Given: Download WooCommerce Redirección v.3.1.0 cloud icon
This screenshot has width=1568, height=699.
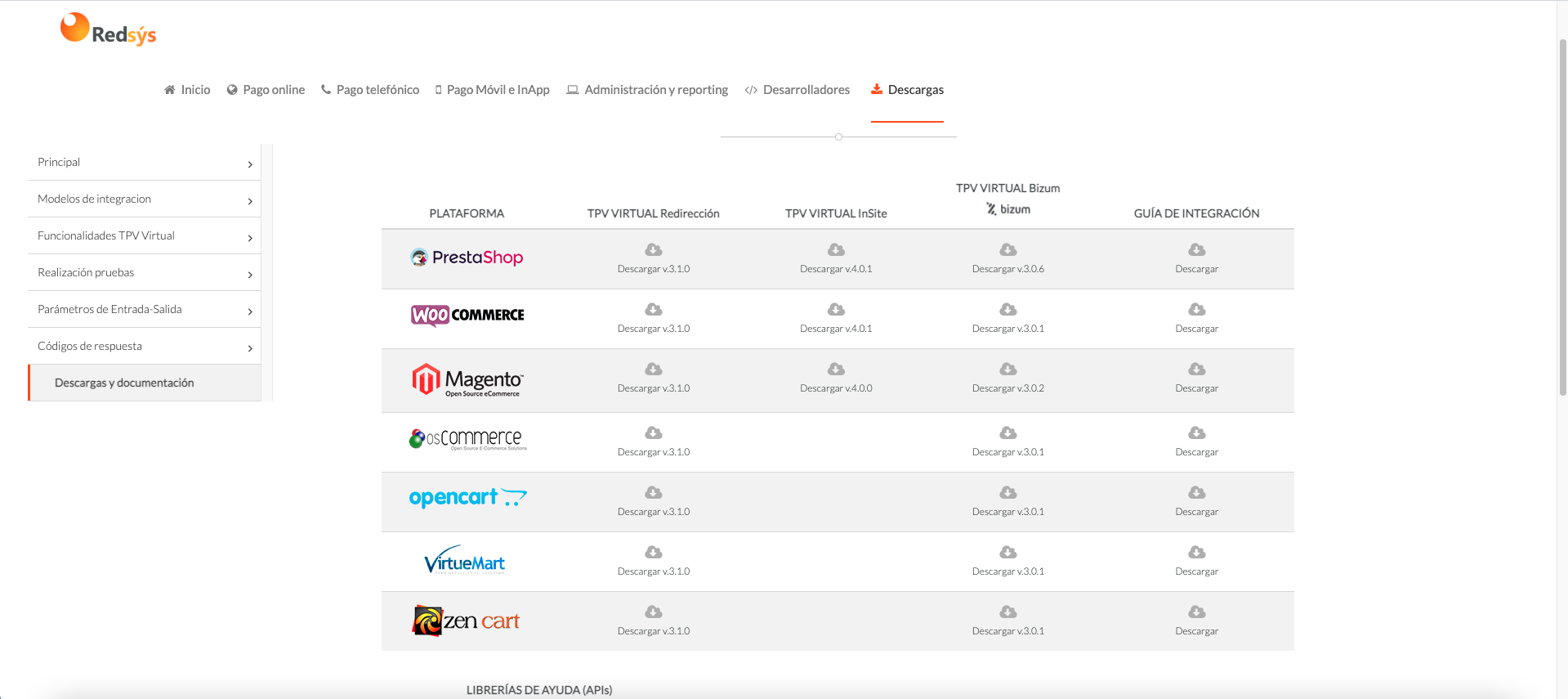Looking at the screenshot, I should tap(654, 309).
